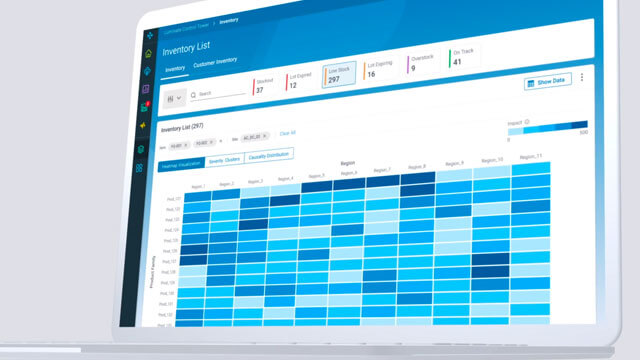Remove the first Item filter chip
The height and width of the screenshot is (360, 640).
186,145
